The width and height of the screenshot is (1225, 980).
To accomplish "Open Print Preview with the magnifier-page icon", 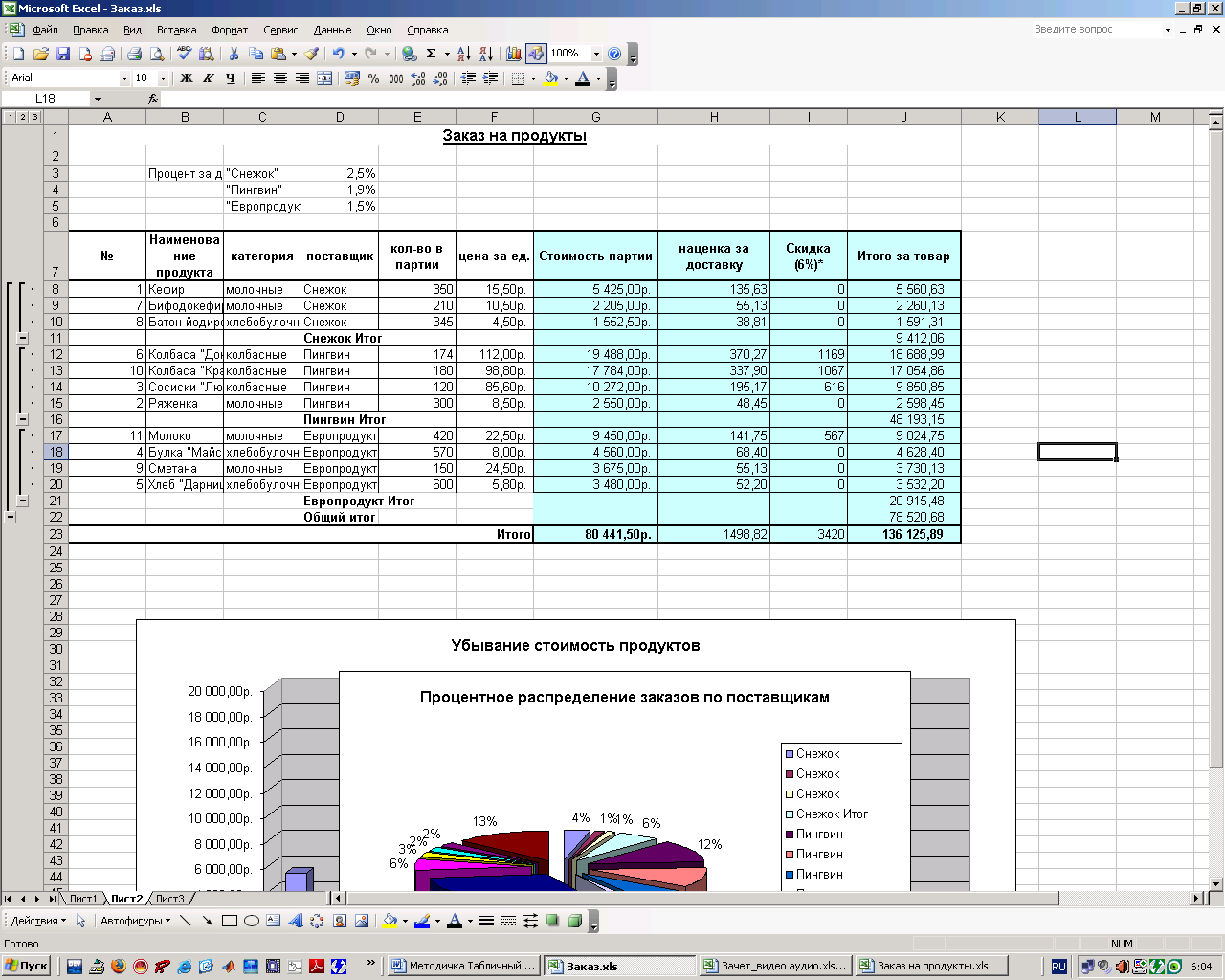I will pyautogui.click(x=157, y=54).
